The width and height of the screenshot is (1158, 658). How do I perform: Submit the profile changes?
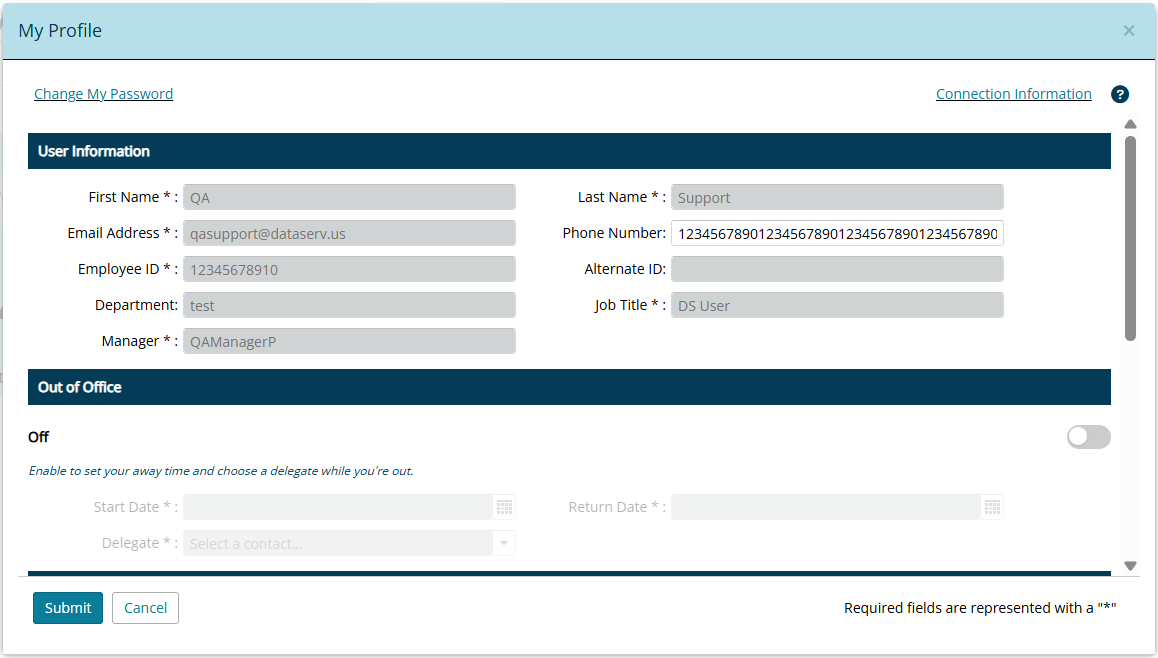tap(68, 608)
